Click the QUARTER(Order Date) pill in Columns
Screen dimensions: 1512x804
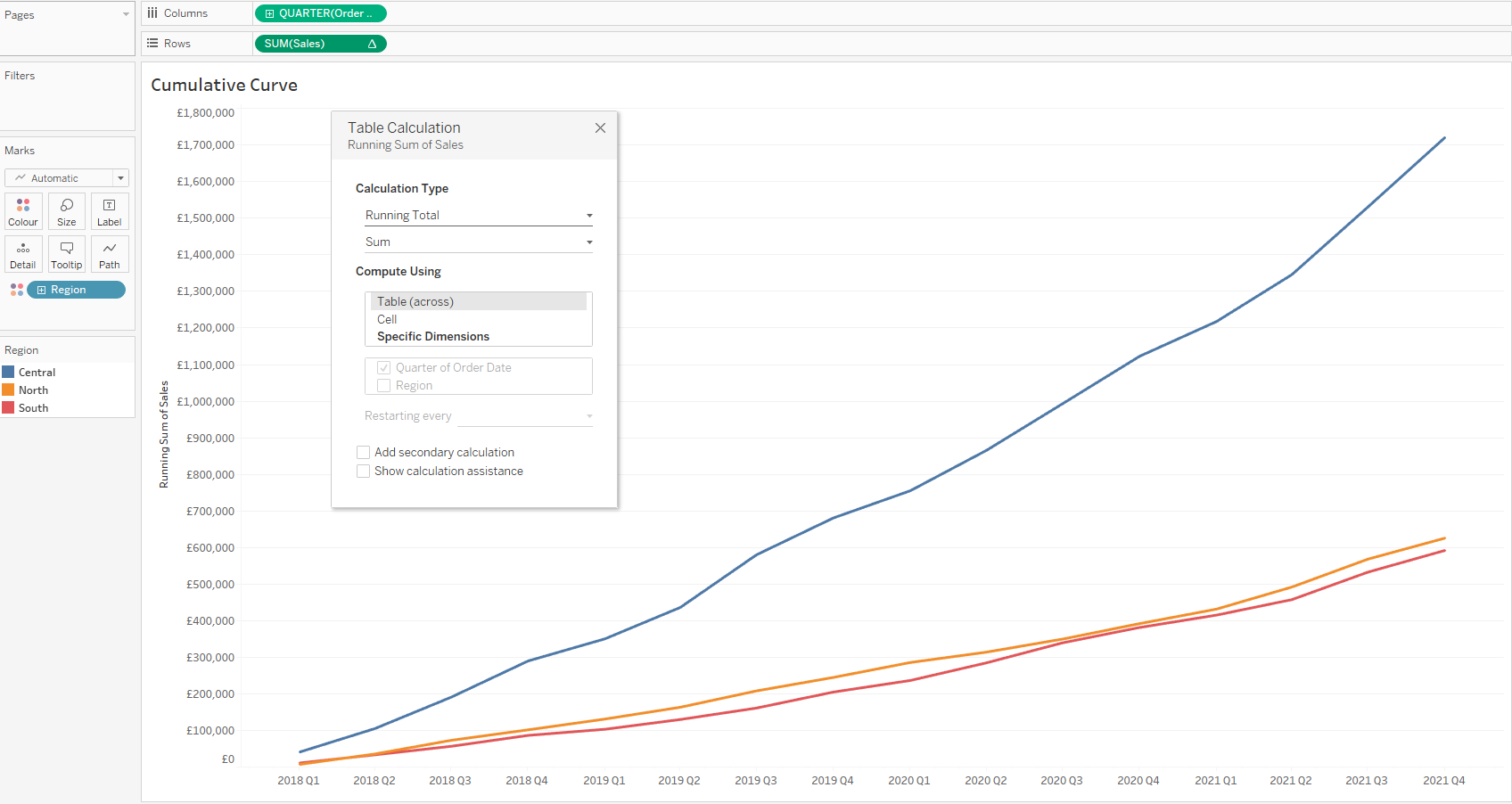coord(321,13)
